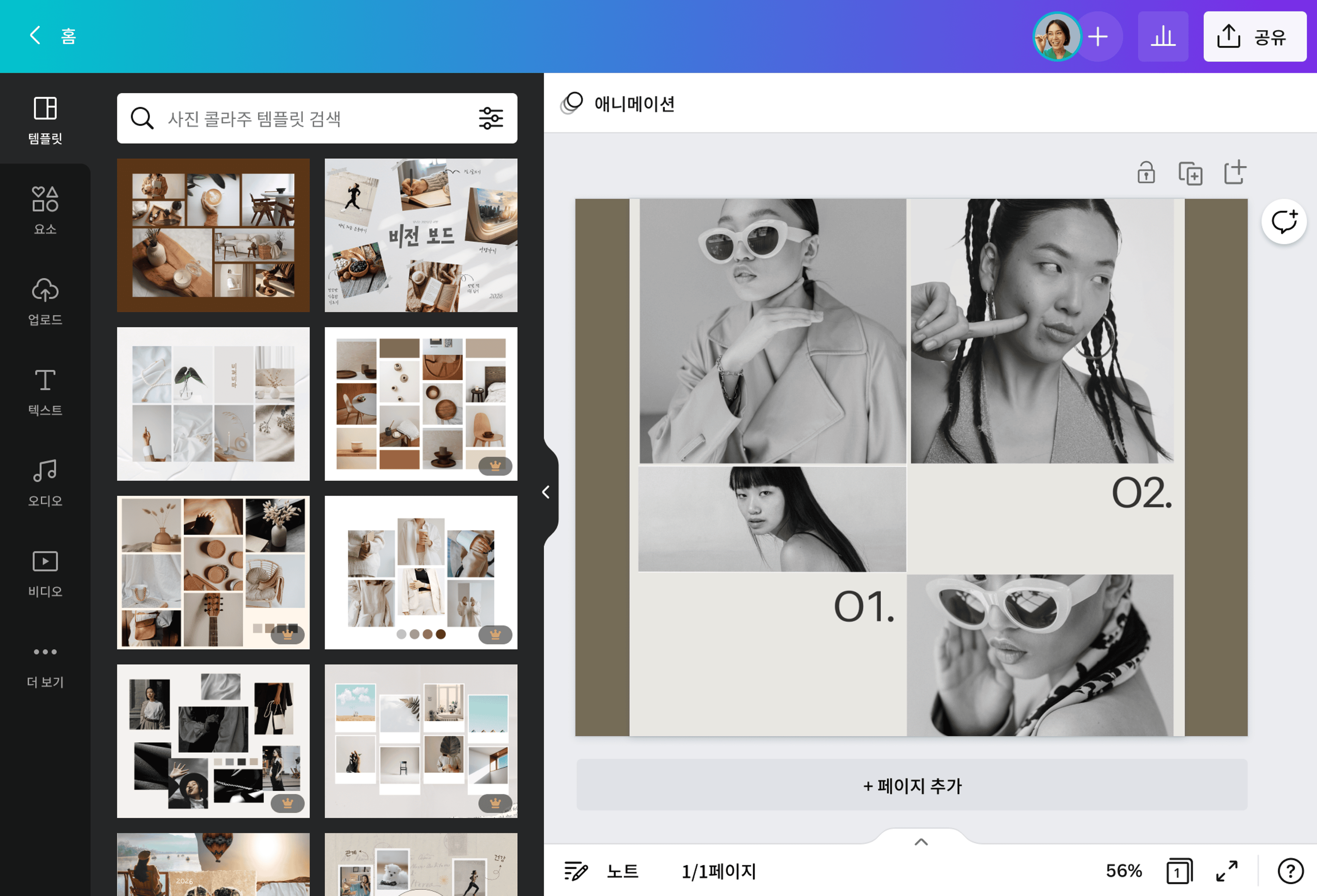This screenshot has width=1317, height=896.
Task: Click the user profile avatar
Action: tap(1057, 36)
